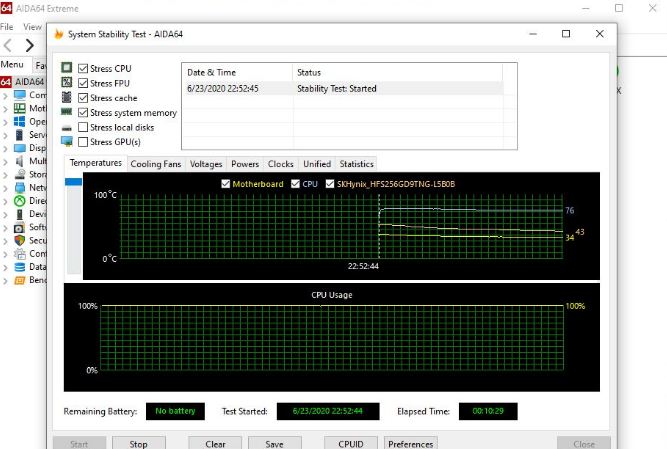The image size is (667, 449).
Task: Go back with the left arrow in AIDA64
Action: pos(7,45)
